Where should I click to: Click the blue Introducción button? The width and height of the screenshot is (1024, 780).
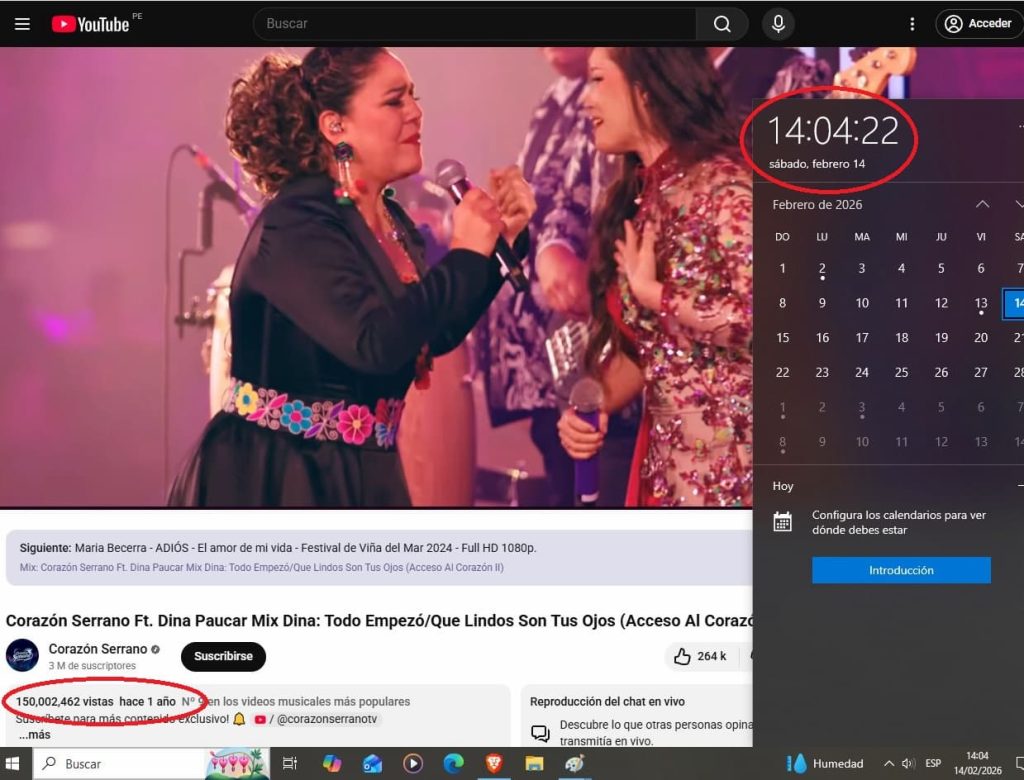point(901,570)
